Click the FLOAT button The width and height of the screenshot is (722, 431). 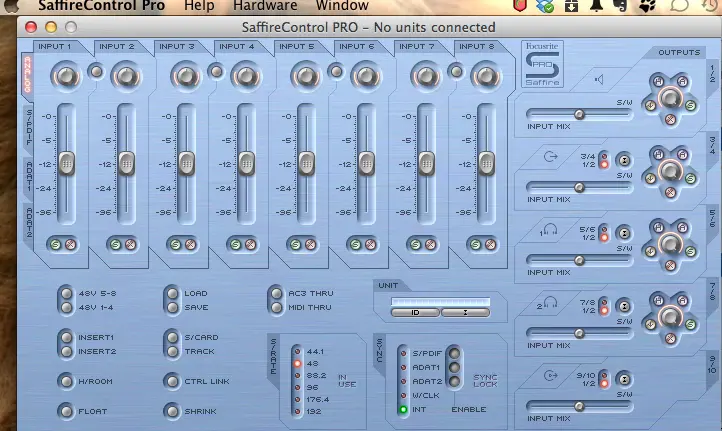pyautogui.click(x=67, y=411)
